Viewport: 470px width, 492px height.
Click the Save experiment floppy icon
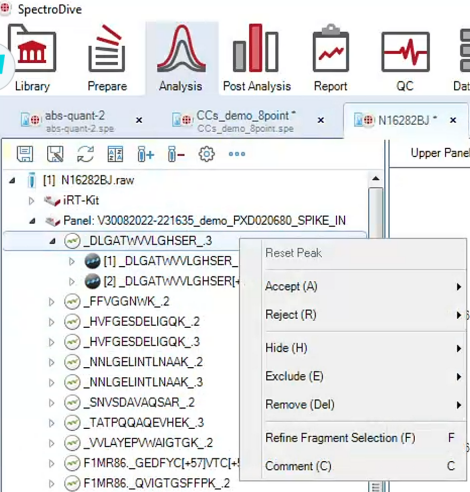25,154
